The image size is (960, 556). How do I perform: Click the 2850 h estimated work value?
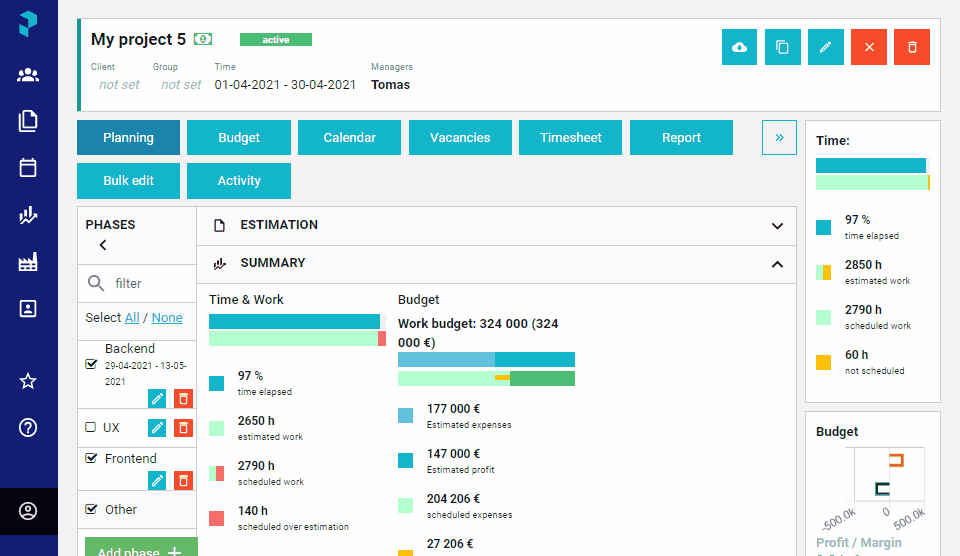(863, 265)
